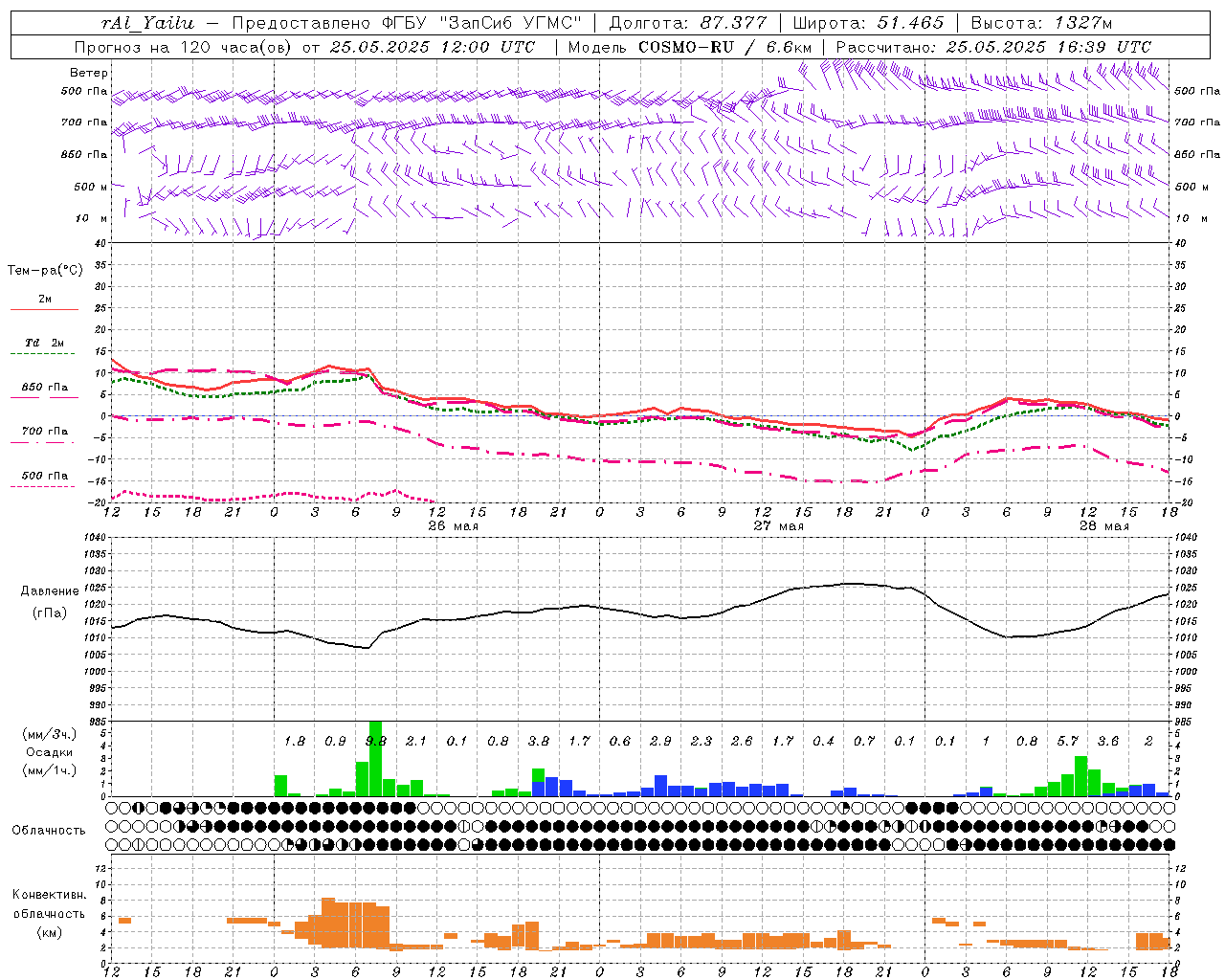Click the (мм/3ч.) units label

click(48, 735)
